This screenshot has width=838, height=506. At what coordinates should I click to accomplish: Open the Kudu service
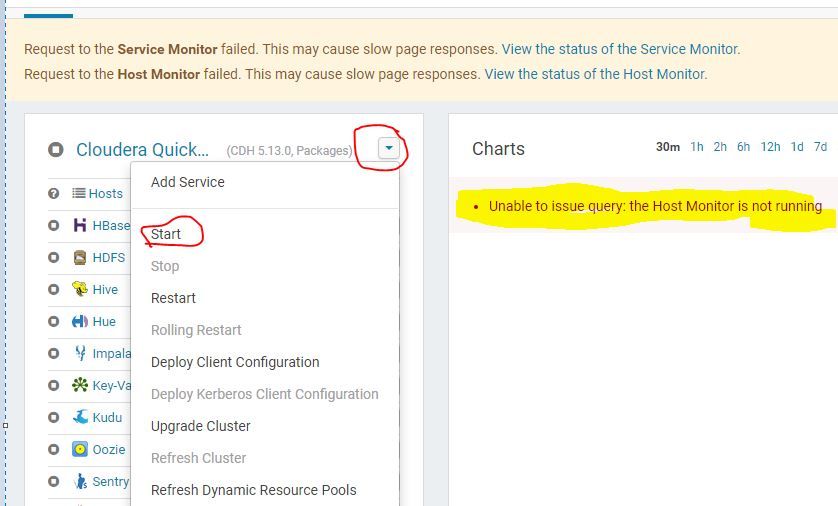[x=107, y=418]
